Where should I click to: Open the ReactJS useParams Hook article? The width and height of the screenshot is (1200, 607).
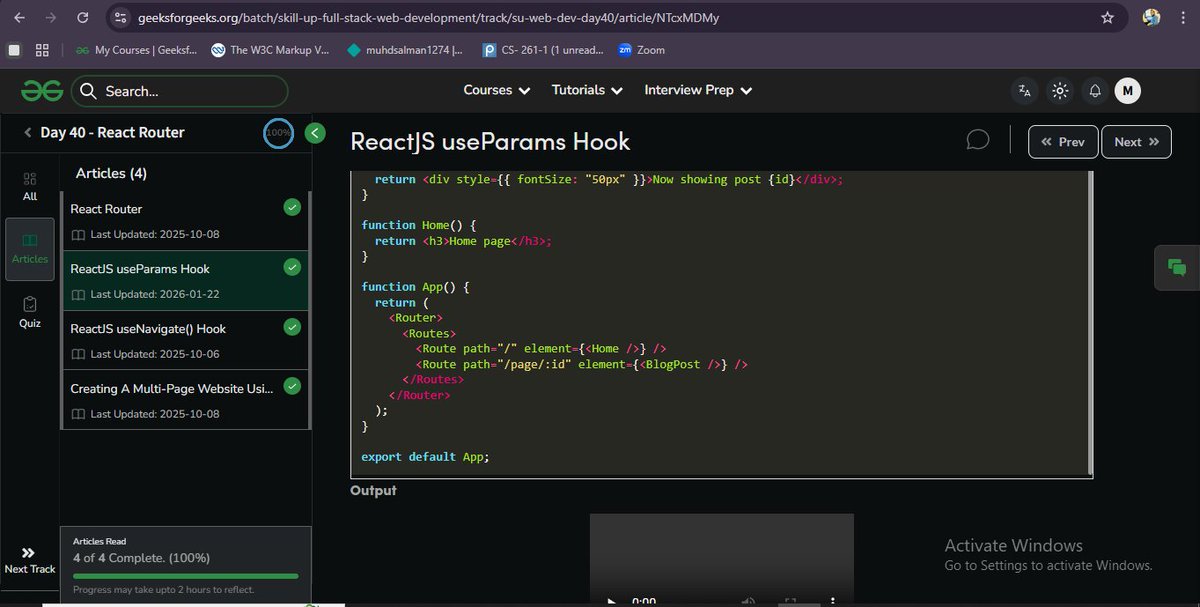click(186, 280)
